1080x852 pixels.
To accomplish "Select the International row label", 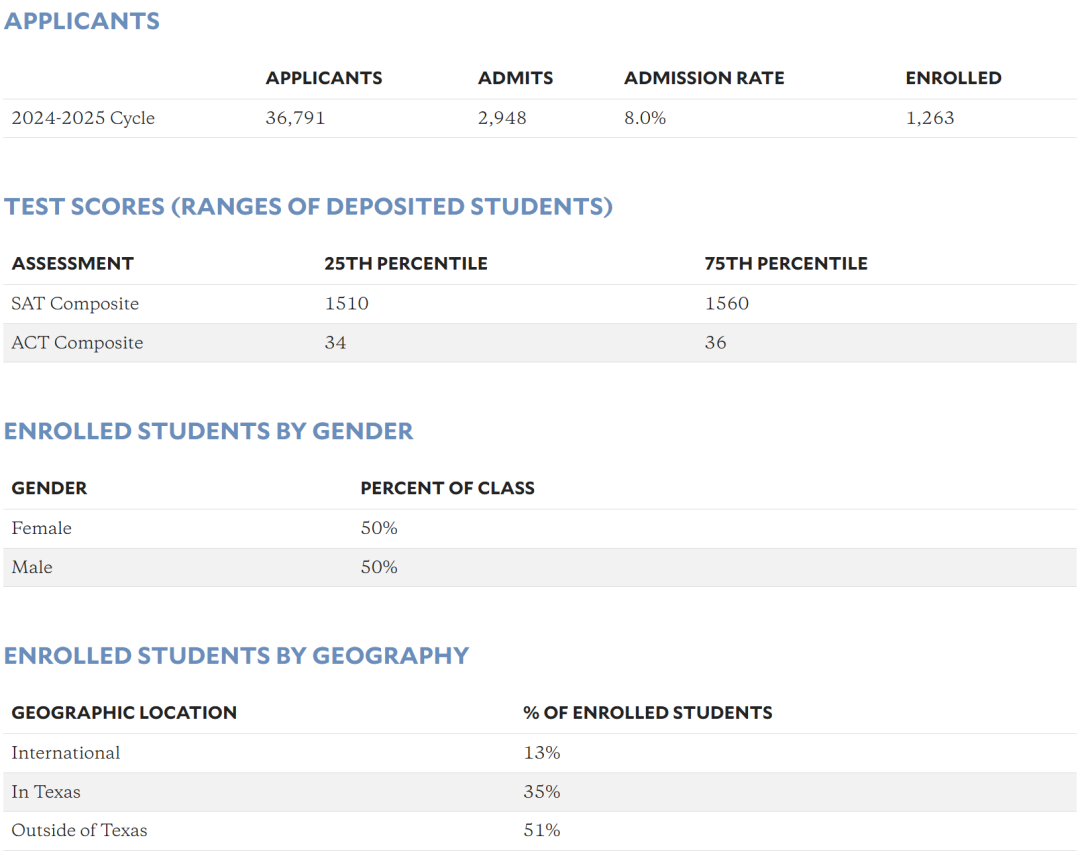I will (x=66, y=753).
